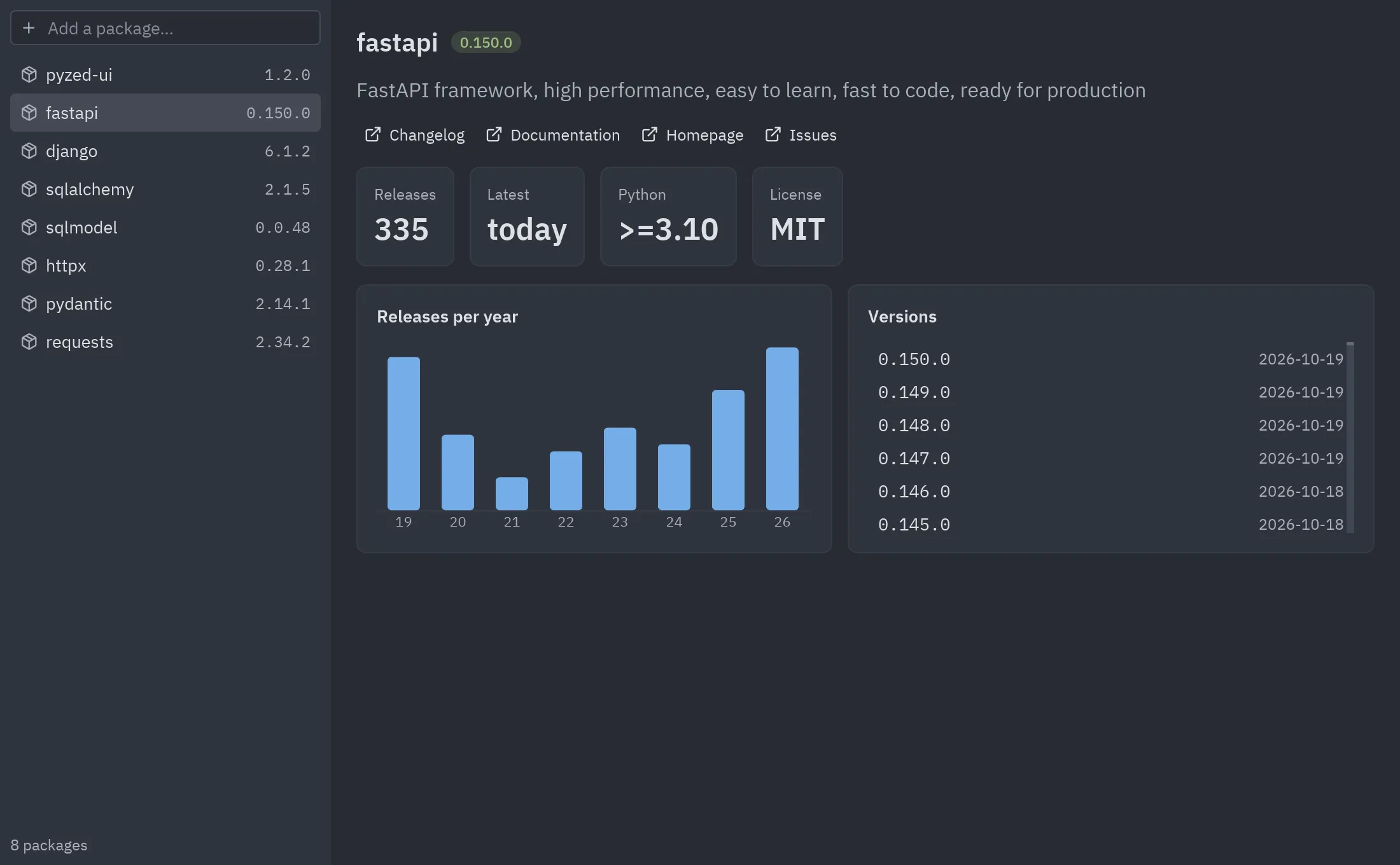Click the pydantic package cube icon
The image size is (1400, 865).
click(29, 303)
